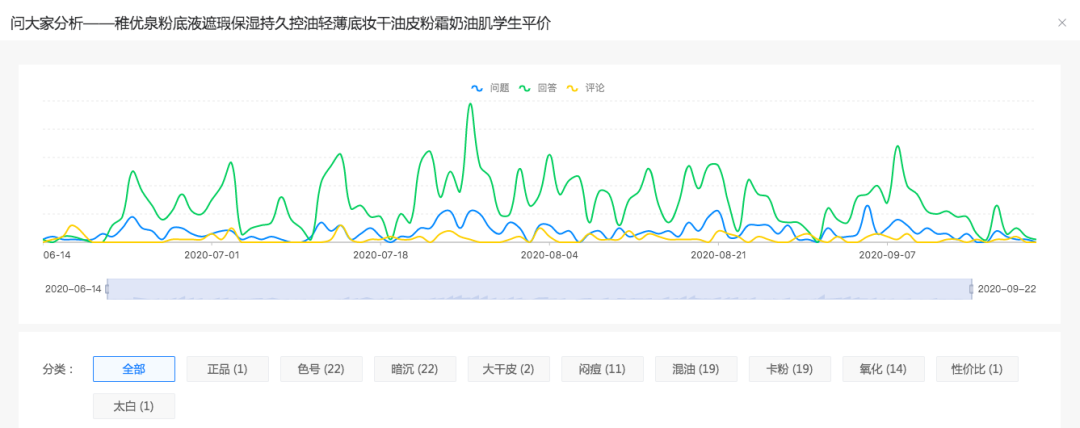
Task: Click the 2020-08-21 axis label
Action: 718,255
